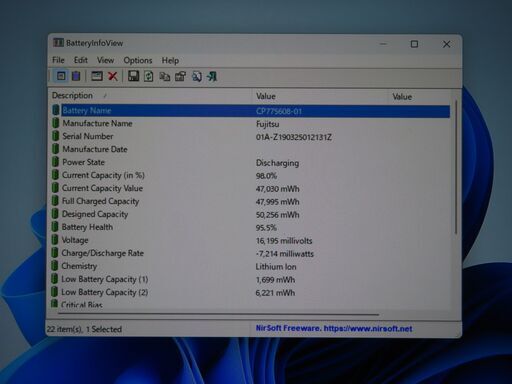The image size is (512, 384).
Task: Switch to Battery Log view icon
Action: 76,76
